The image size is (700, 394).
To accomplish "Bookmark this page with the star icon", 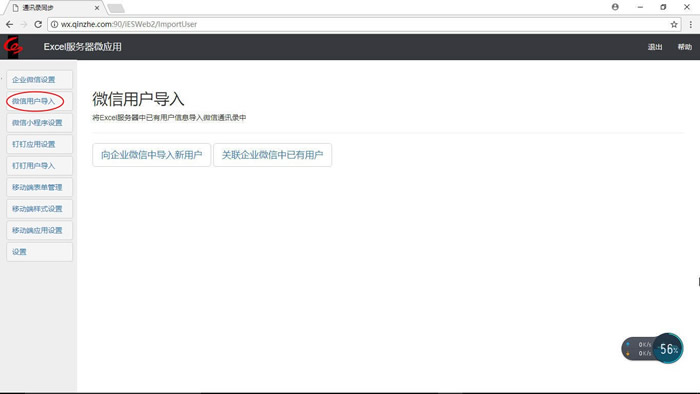I will point(674,25).
